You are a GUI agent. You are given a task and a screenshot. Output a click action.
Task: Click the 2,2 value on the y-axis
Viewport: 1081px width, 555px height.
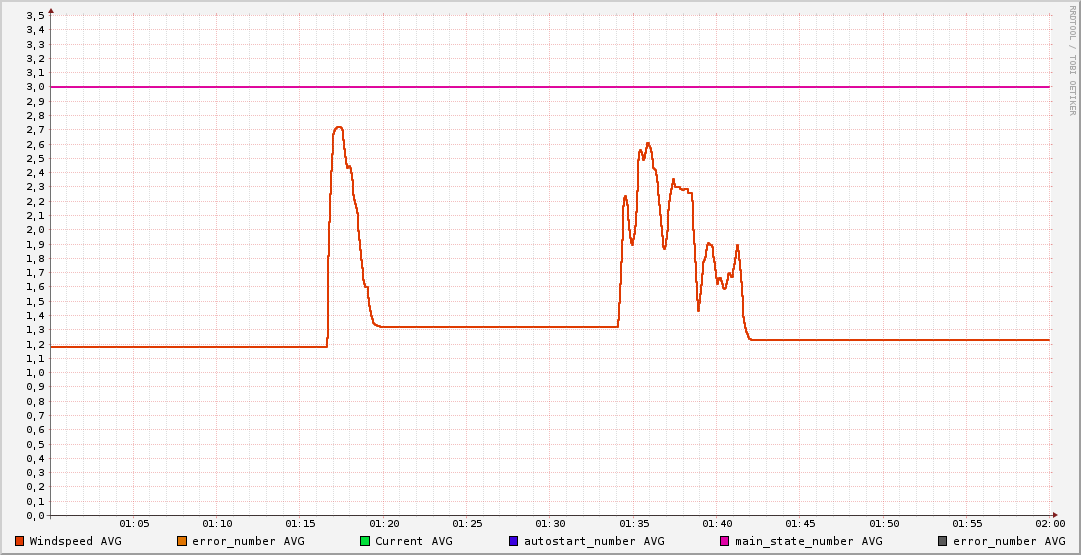[37, 201]
